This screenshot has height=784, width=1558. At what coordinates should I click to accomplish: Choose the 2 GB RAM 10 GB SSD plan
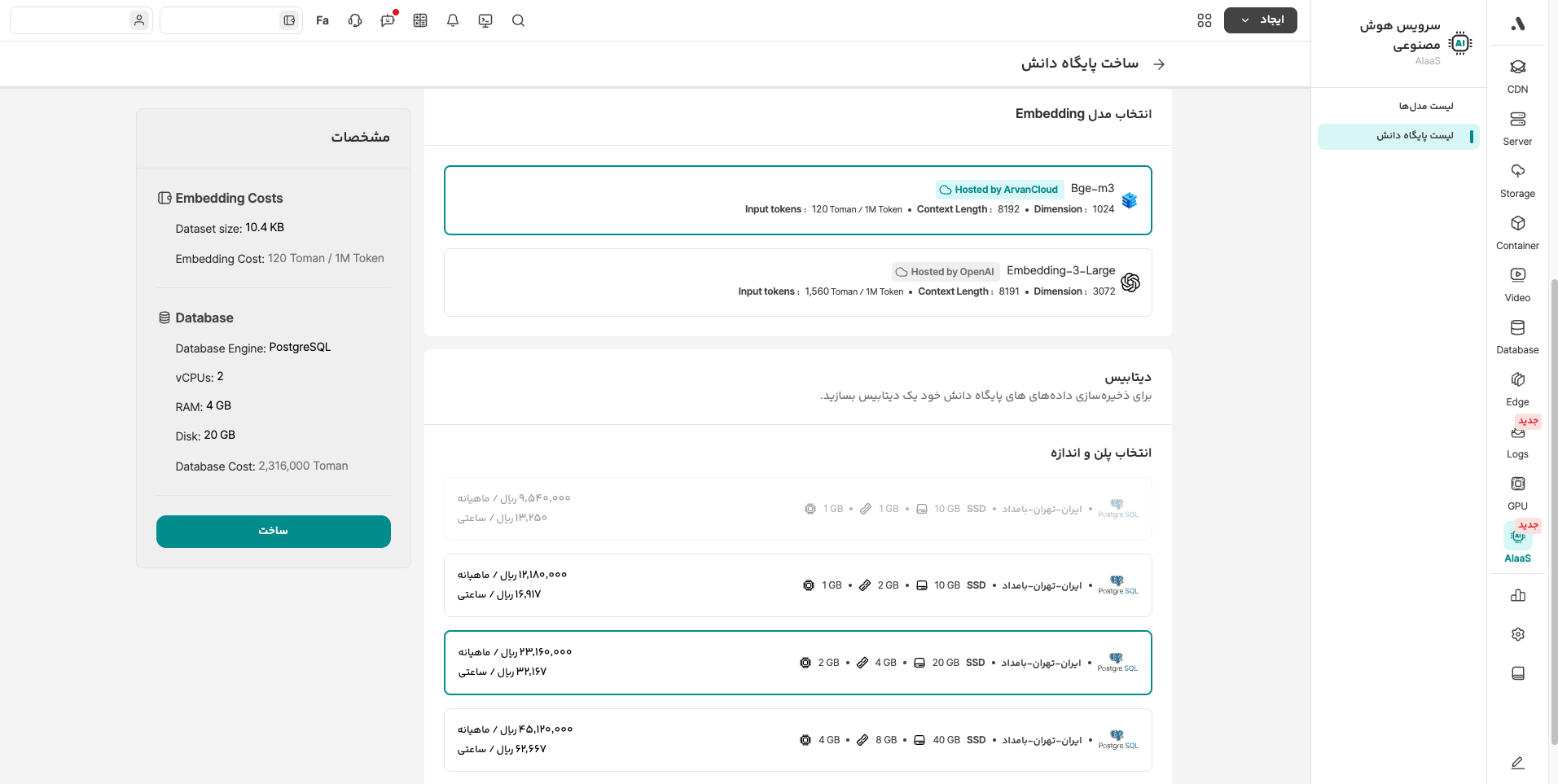797,585
